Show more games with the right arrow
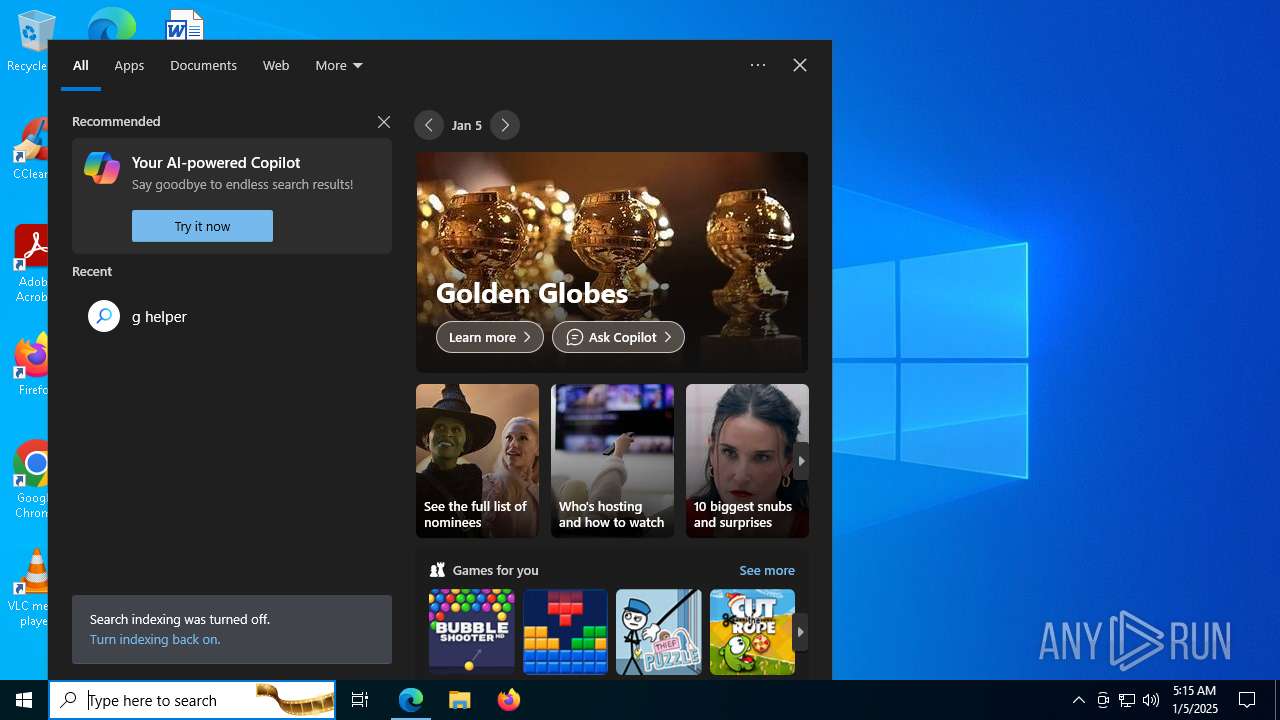Image resolution: width=1280 pixels, height=720 pixels. click(x=800, y=632)
